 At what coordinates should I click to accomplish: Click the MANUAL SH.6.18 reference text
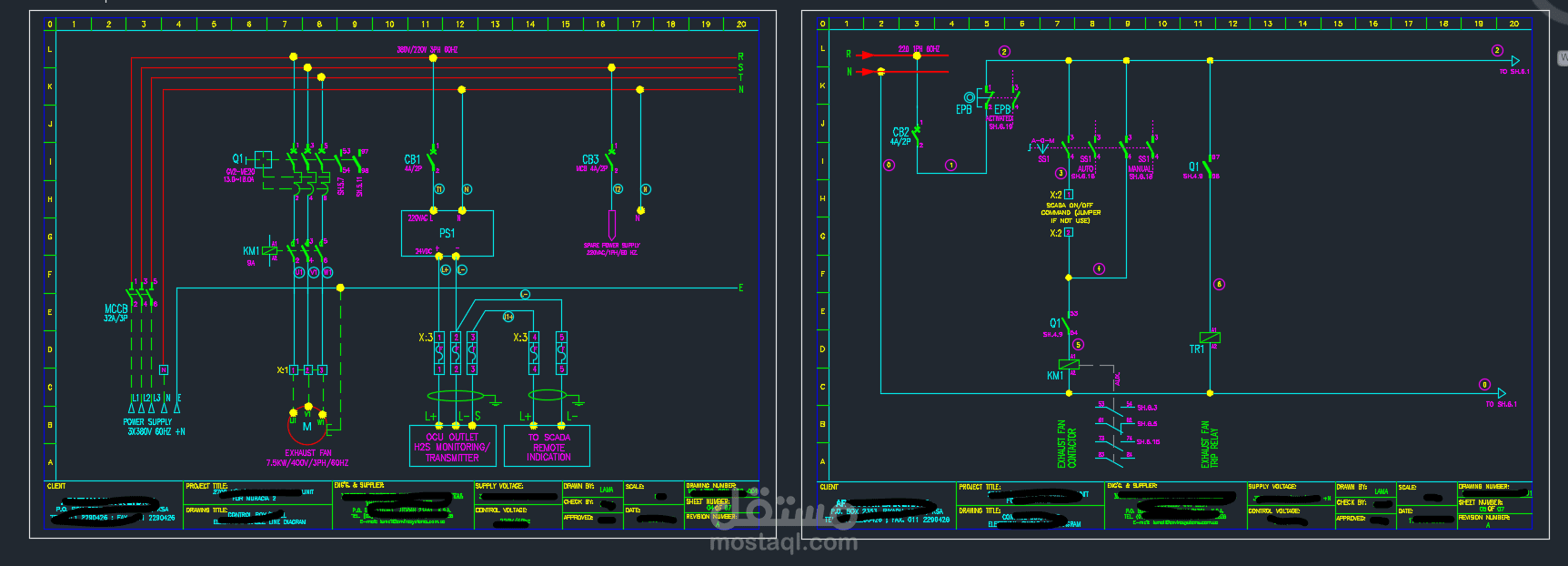(1141, 173)
